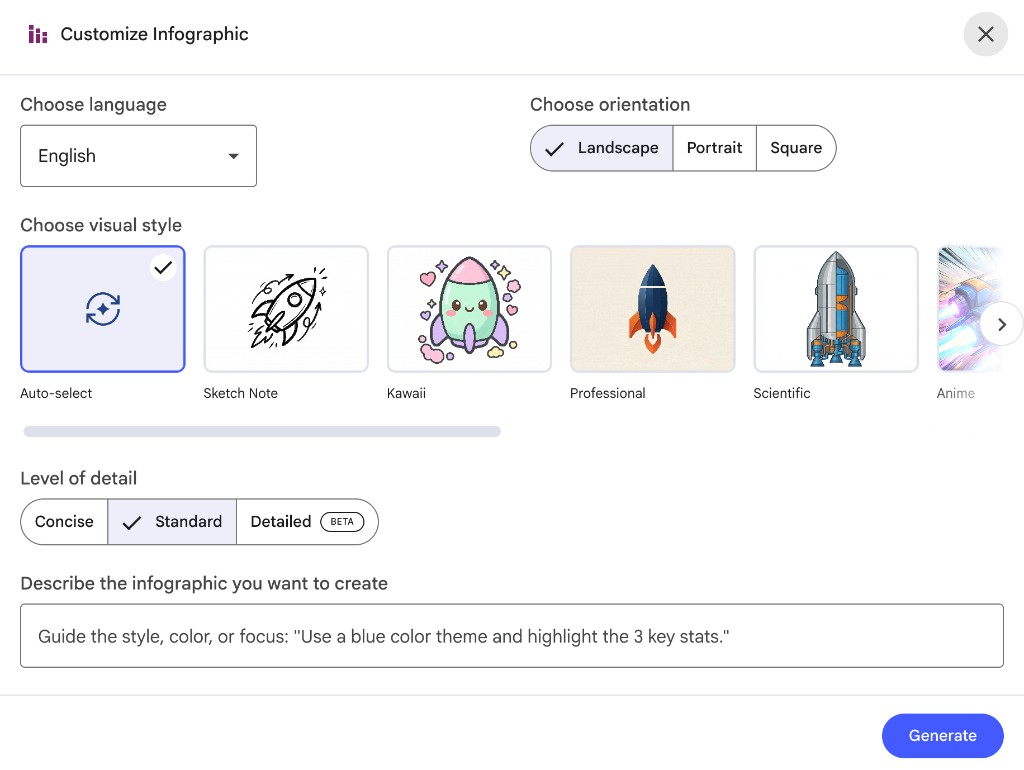Click the infographic description text field

click(511, 636)
